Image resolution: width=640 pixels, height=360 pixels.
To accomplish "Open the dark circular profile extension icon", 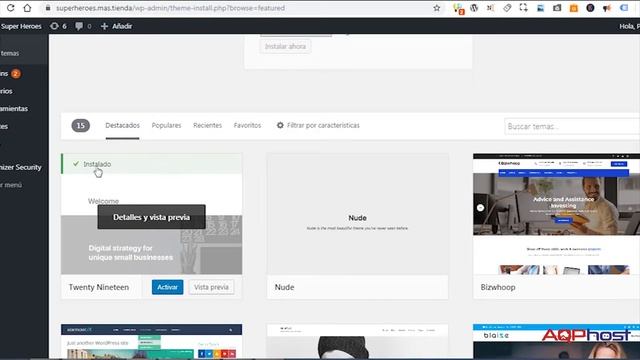I will (590, 8).
